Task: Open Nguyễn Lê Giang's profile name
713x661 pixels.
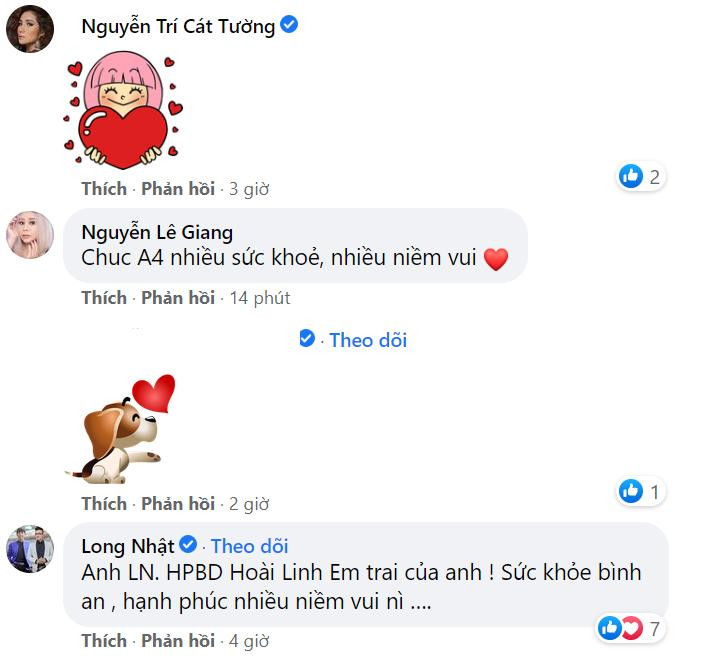Action: [x=157, y=232]
